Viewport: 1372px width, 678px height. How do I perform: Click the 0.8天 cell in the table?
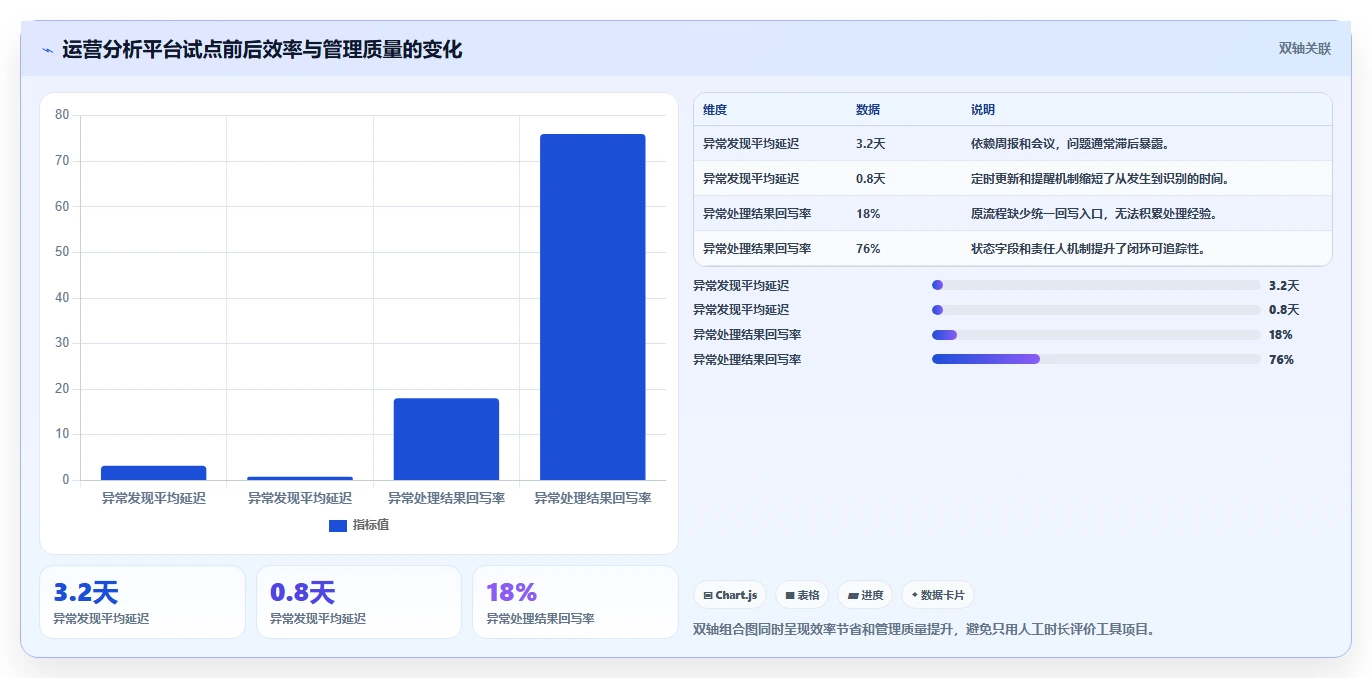point(871,179)
